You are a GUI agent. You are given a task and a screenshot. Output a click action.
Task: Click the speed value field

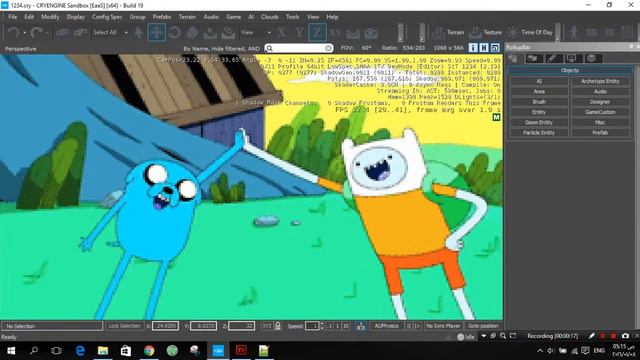pos(311,326)
